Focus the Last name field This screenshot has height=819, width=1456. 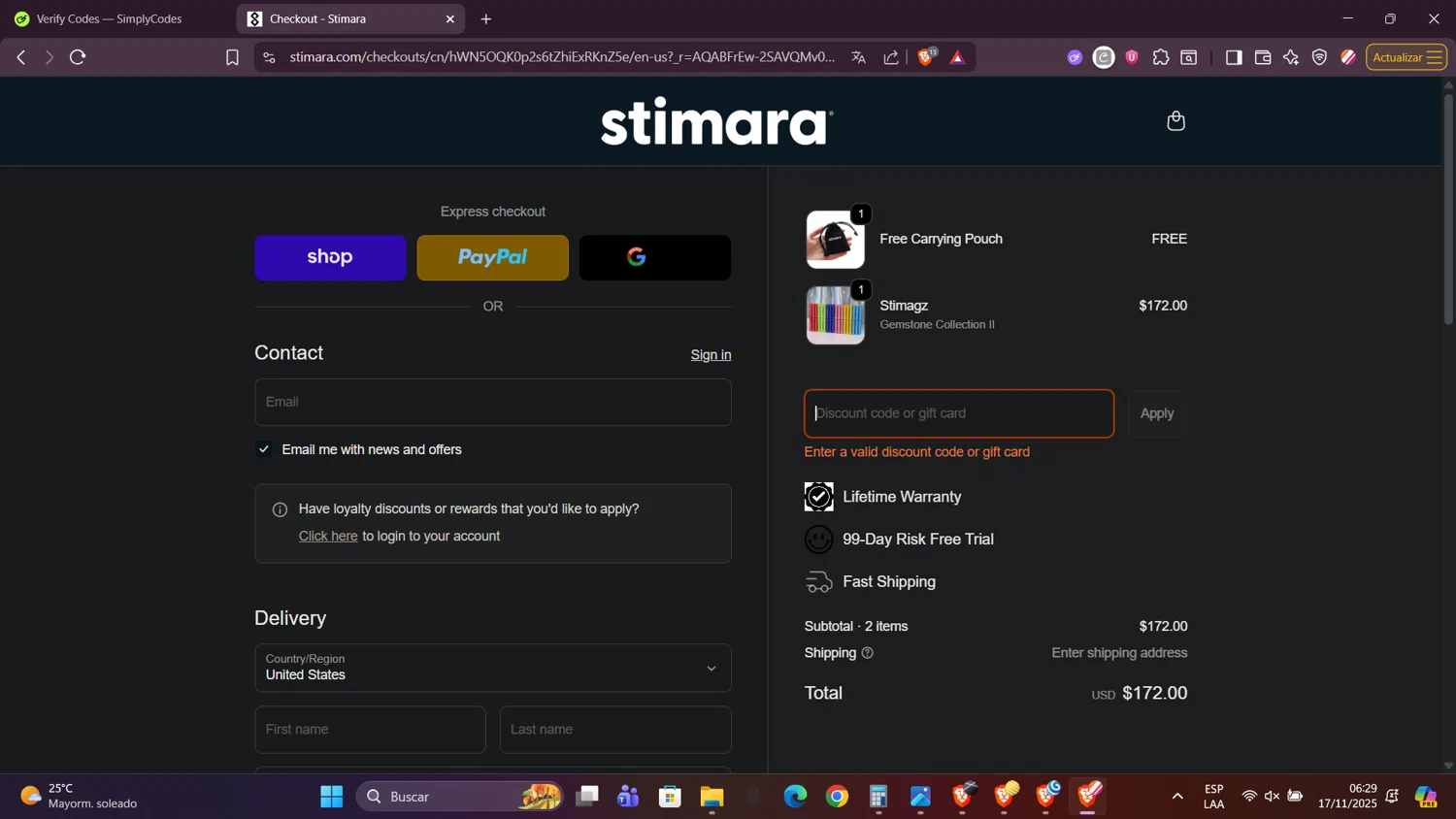click(x=615, y=730)
